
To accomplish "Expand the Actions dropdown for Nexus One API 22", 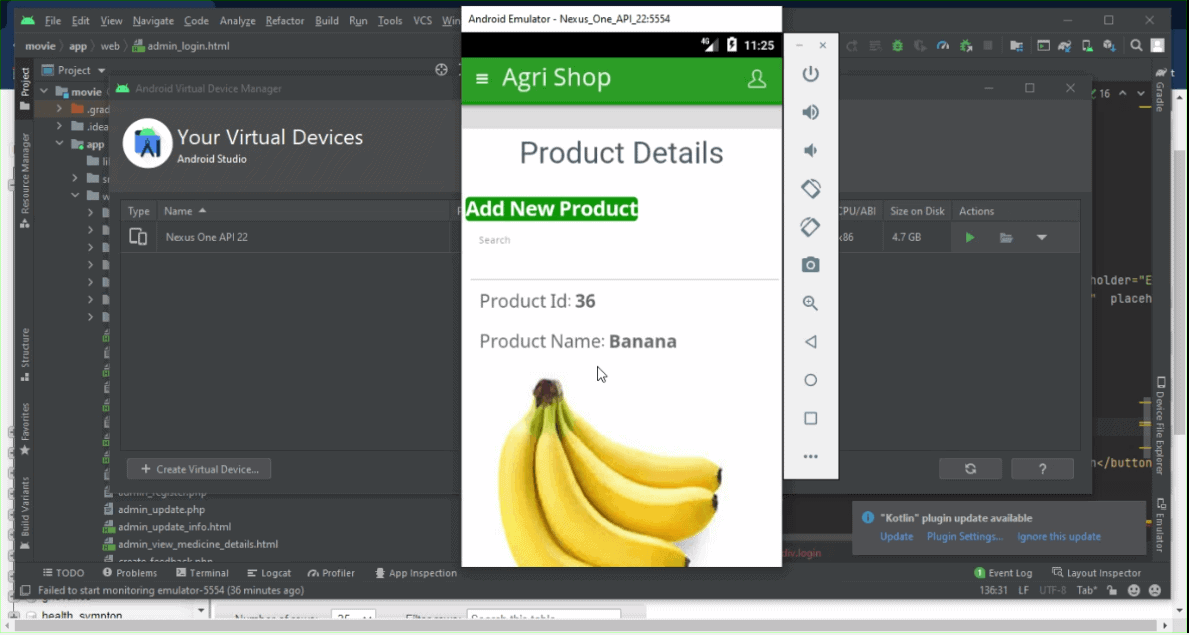I will [x=1041, y=237].
